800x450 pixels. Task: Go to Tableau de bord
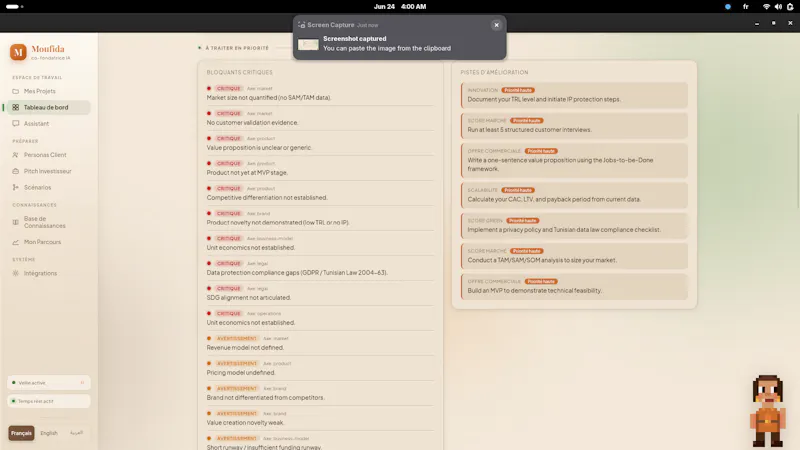click(49, 108)
